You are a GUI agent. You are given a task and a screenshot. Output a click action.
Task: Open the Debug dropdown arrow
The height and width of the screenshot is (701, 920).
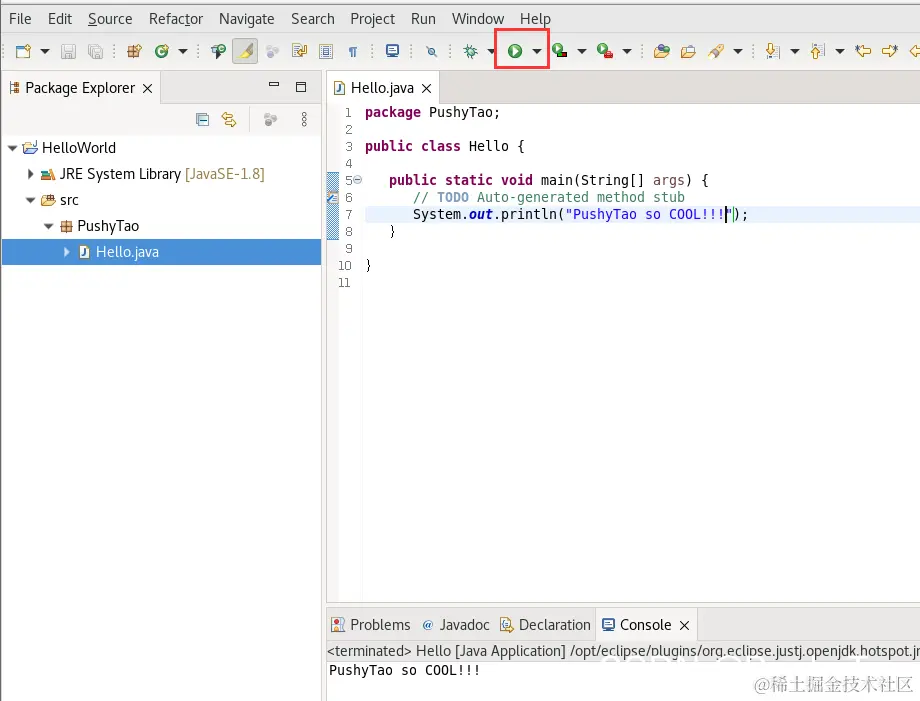pos(491,52)
